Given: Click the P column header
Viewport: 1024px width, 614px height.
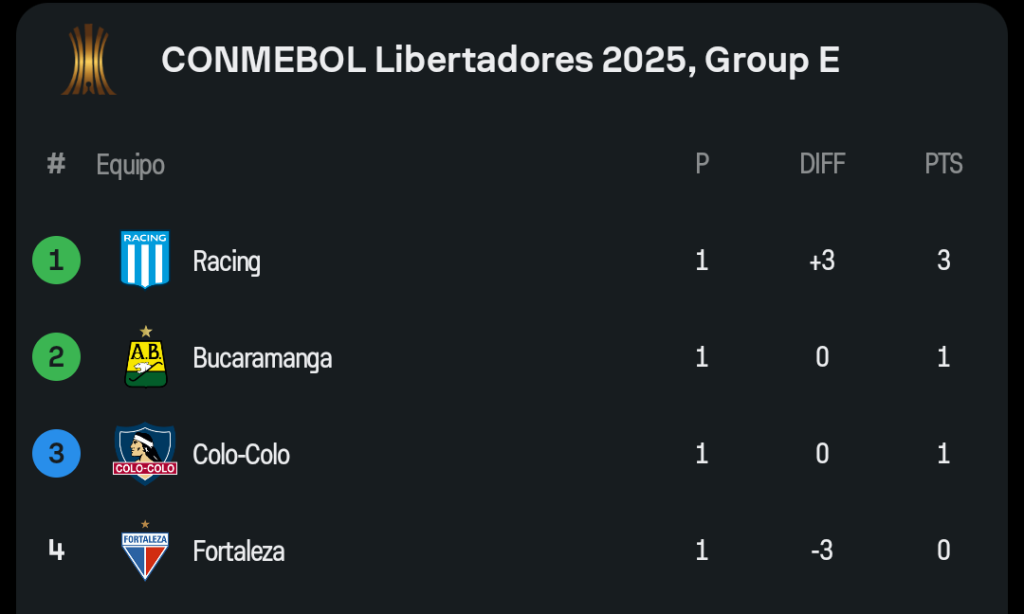Looking at the screenshot, I should point(702,164).
